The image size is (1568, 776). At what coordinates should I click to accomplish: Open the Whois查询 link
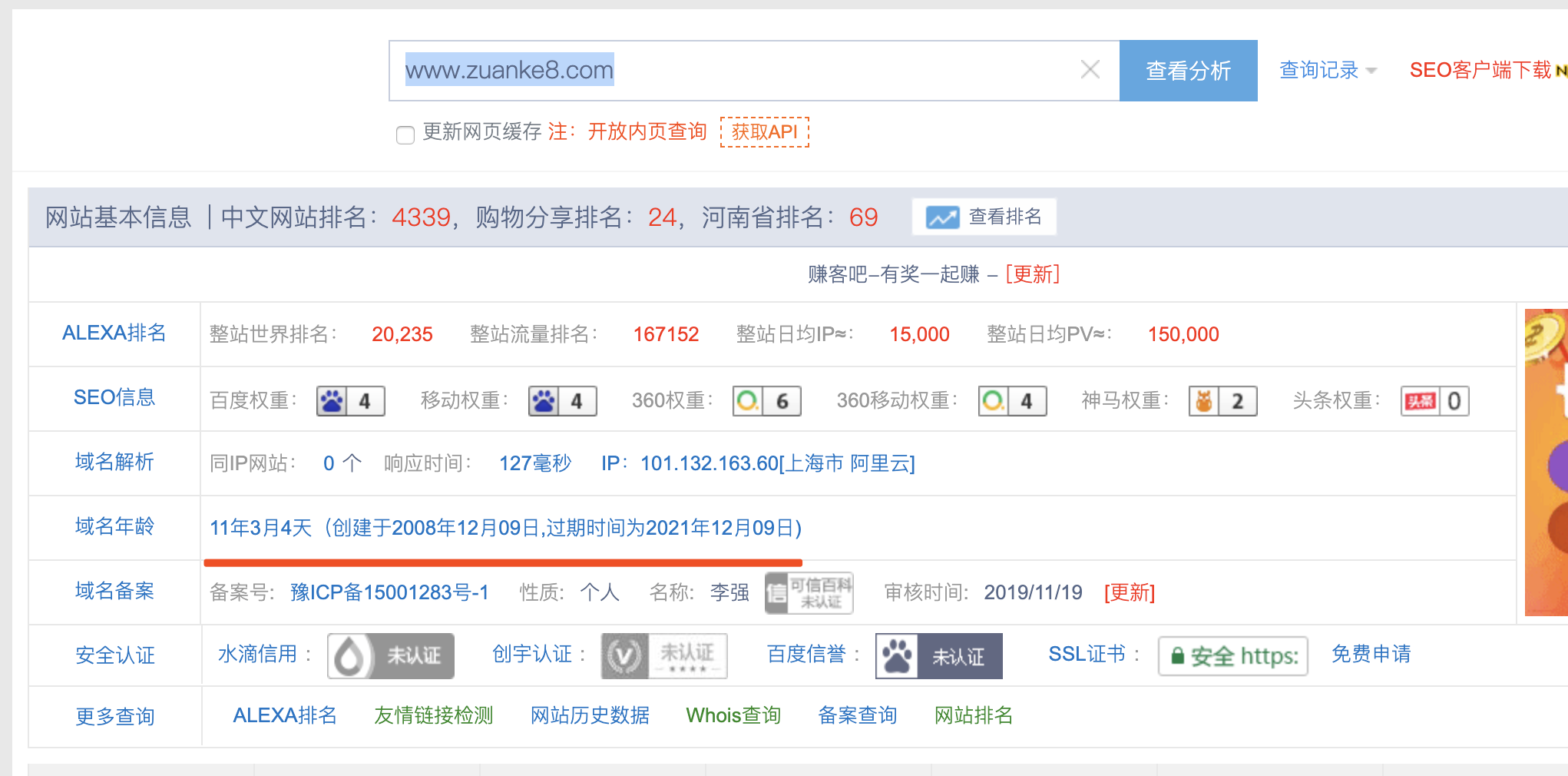(x=733, y=715)
